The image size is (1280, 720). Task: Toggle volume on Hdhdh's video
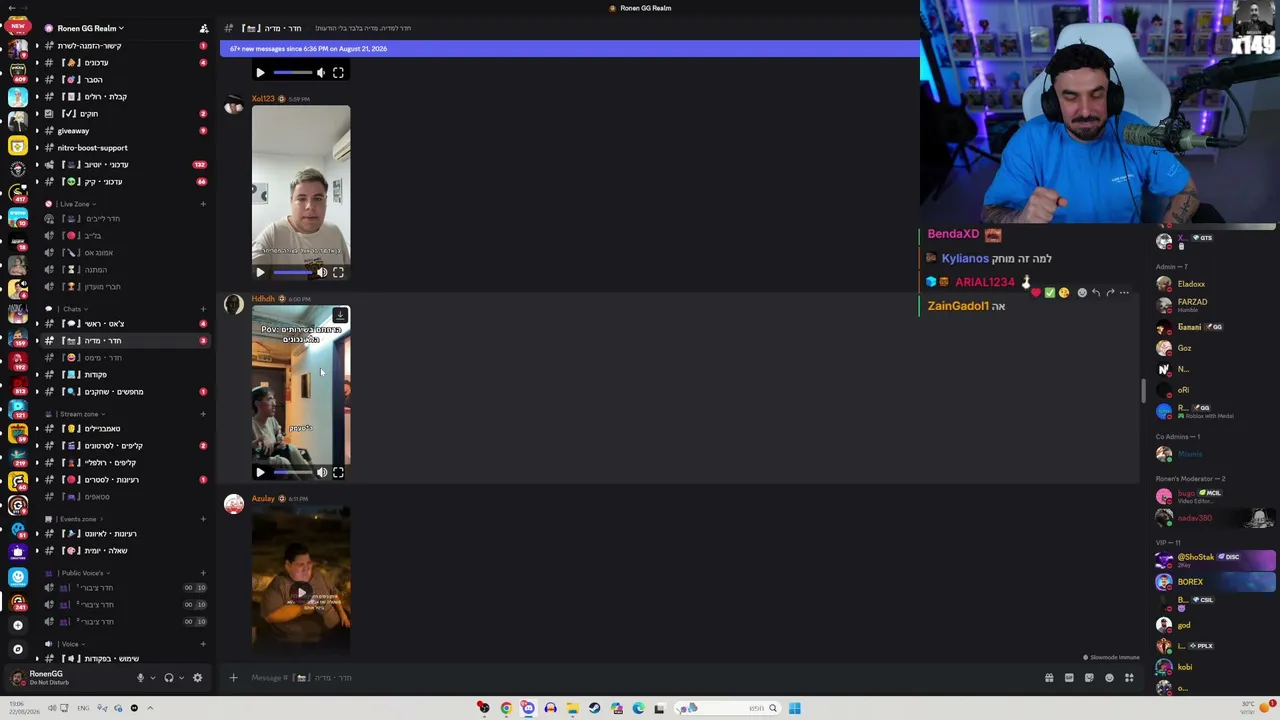(321, 472)
